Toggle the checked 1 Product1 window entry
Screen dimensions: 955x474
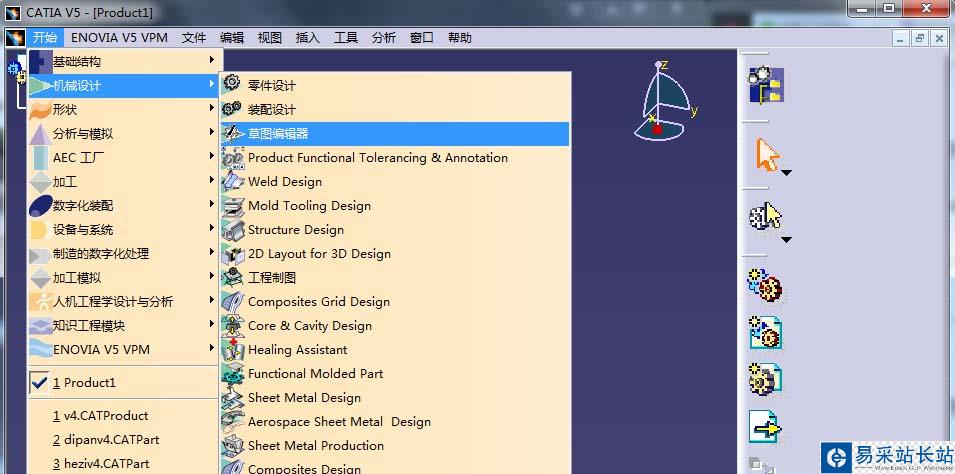tap(123, 383)
